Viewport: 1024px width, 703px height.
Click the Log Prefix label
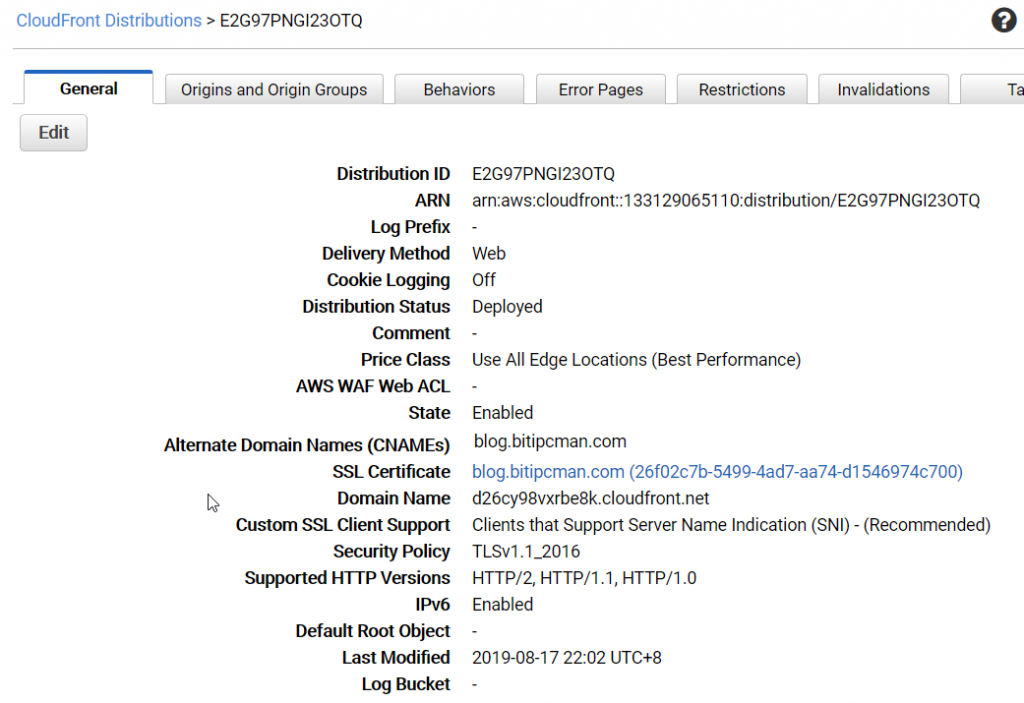pyautogui.click(x=411, y=227)
